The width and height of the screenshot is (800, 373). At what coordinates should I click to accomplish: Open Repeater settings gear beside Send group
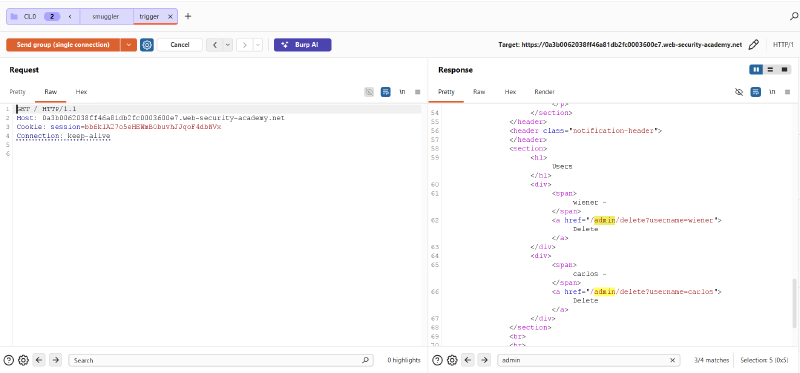[147, 45]
